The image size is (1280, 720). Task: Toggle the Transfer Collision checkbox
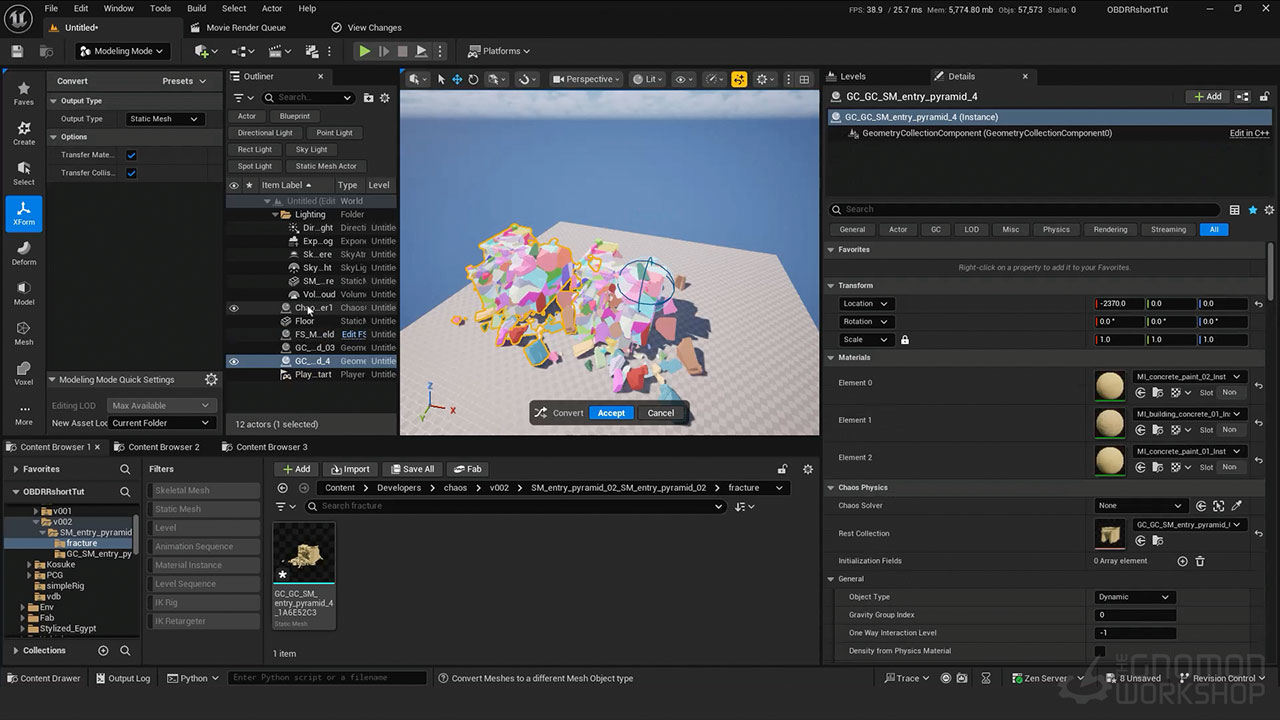tap(131, 173)
